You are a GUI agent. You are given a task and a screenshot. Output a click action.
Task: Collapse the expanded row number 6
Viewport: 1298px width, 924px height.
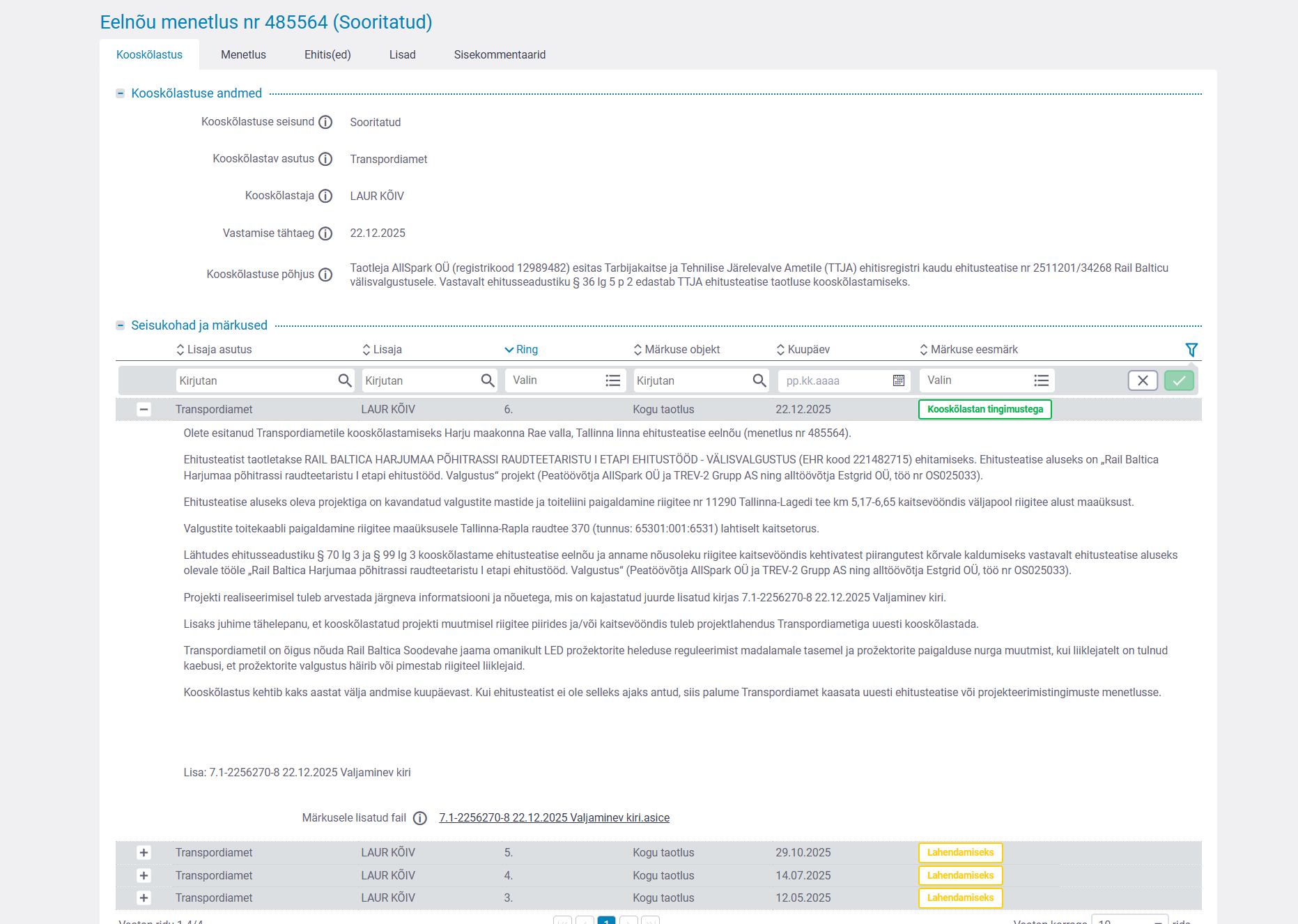click(144, 410)
